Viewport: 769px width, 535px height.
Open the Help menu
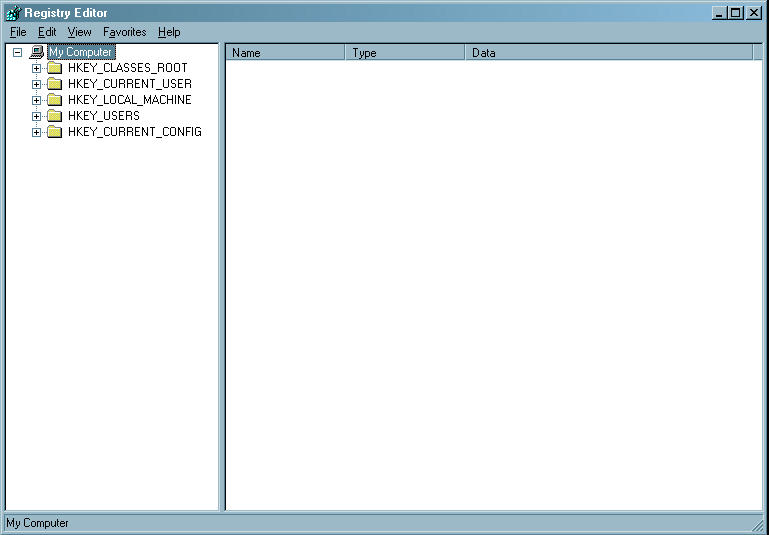coord(169,32)
